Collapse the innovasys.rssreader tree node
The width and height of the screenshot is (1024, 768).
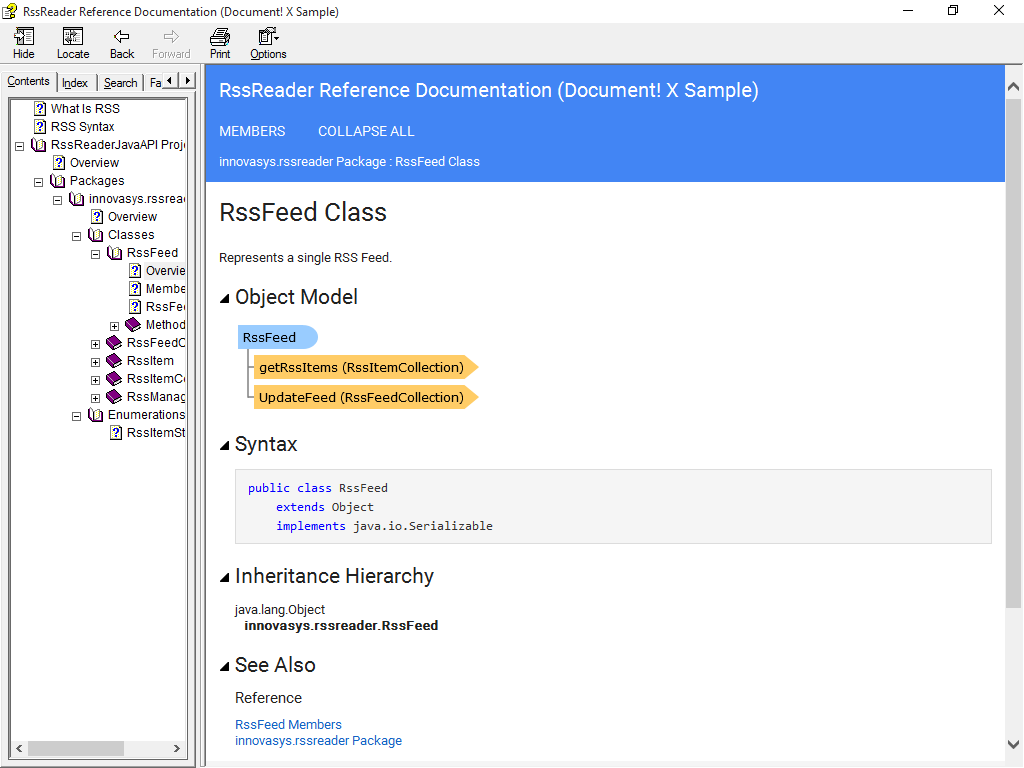57,200
